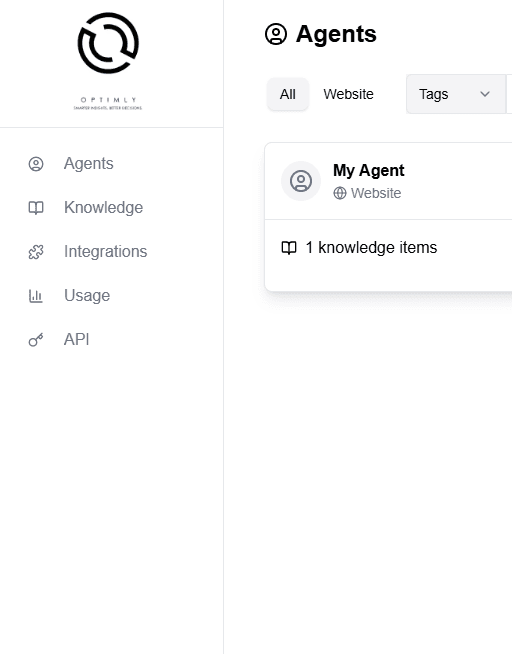Go to the Integrations label in sidebar

pyautogui.click(x=105, y=252)
